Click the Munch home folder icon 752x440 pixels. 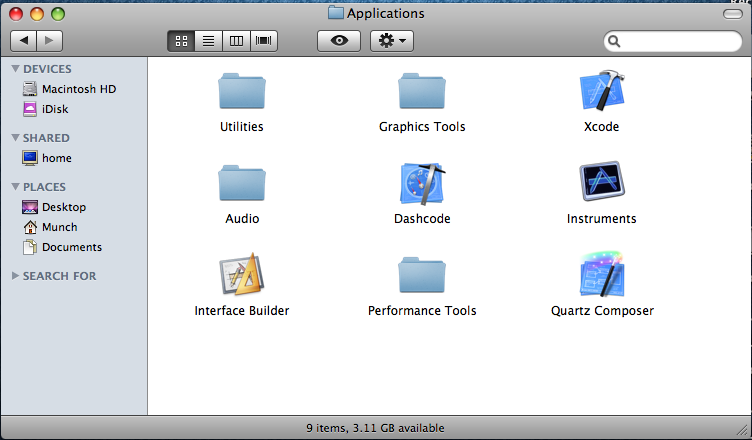[x=30, y=227]
